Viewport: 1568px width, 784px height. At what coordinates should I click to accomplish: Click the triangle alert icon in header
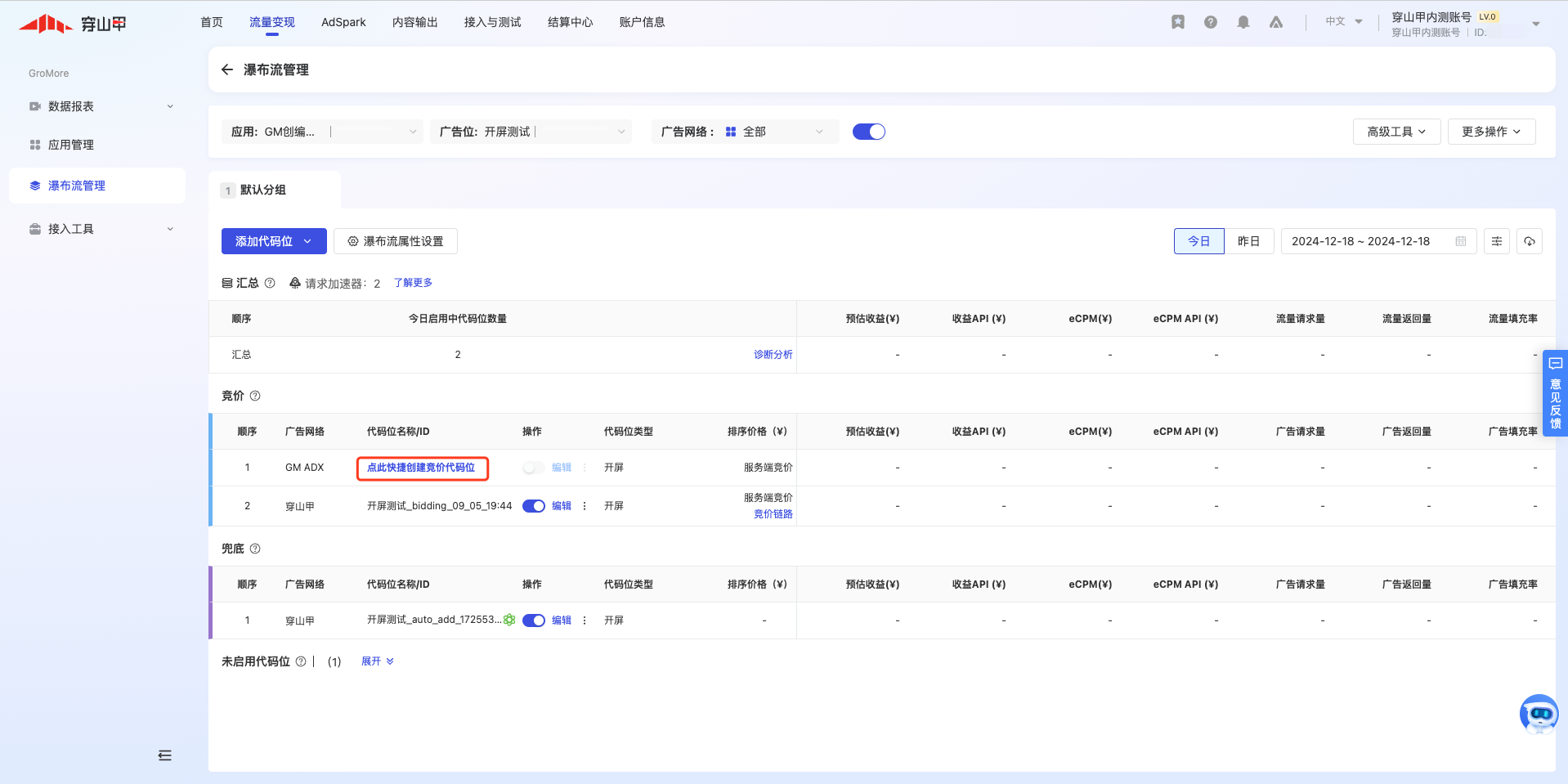pos(1276,22)
